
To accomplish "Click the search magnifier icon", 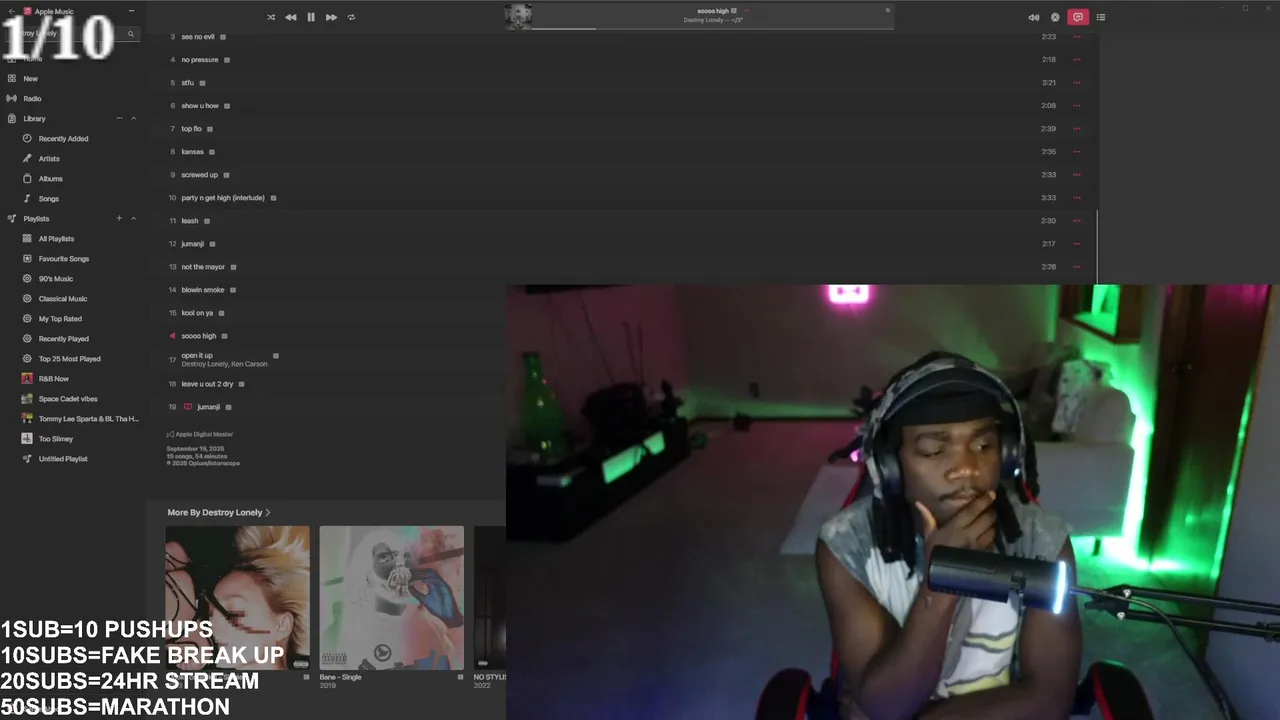I will point(130,34).
